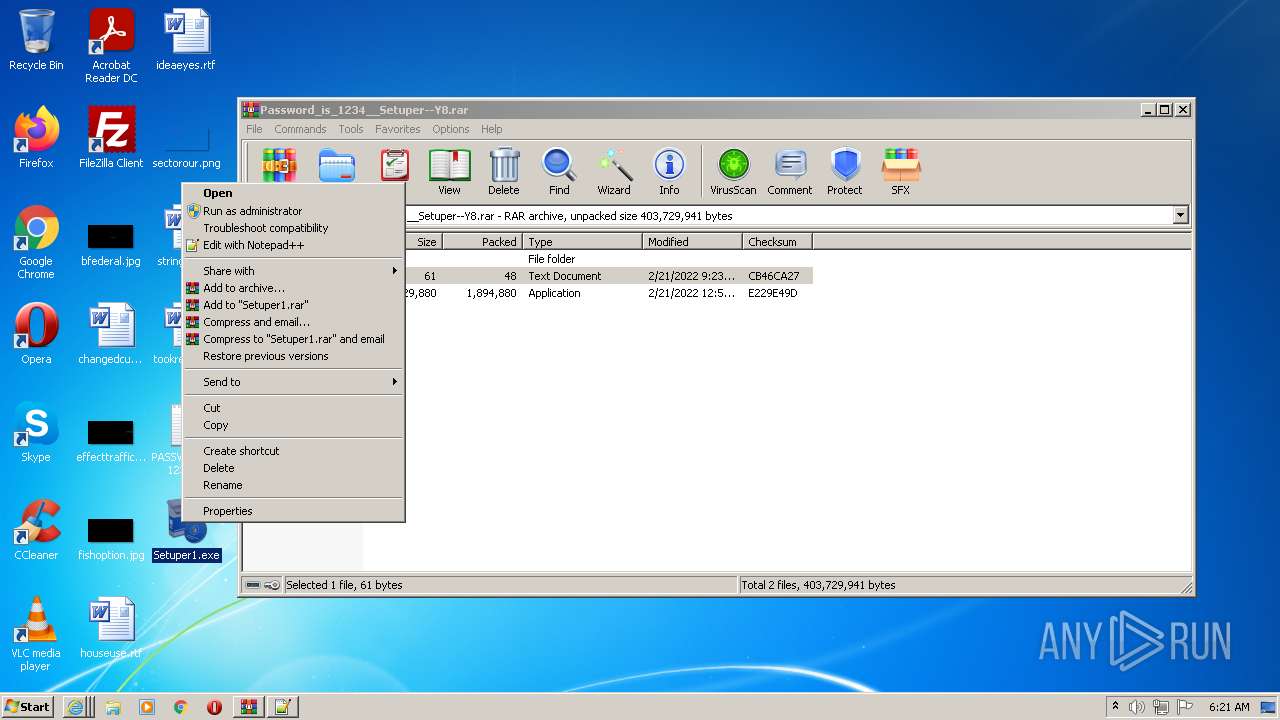Sort by the Modified column header

coord(692,242)
